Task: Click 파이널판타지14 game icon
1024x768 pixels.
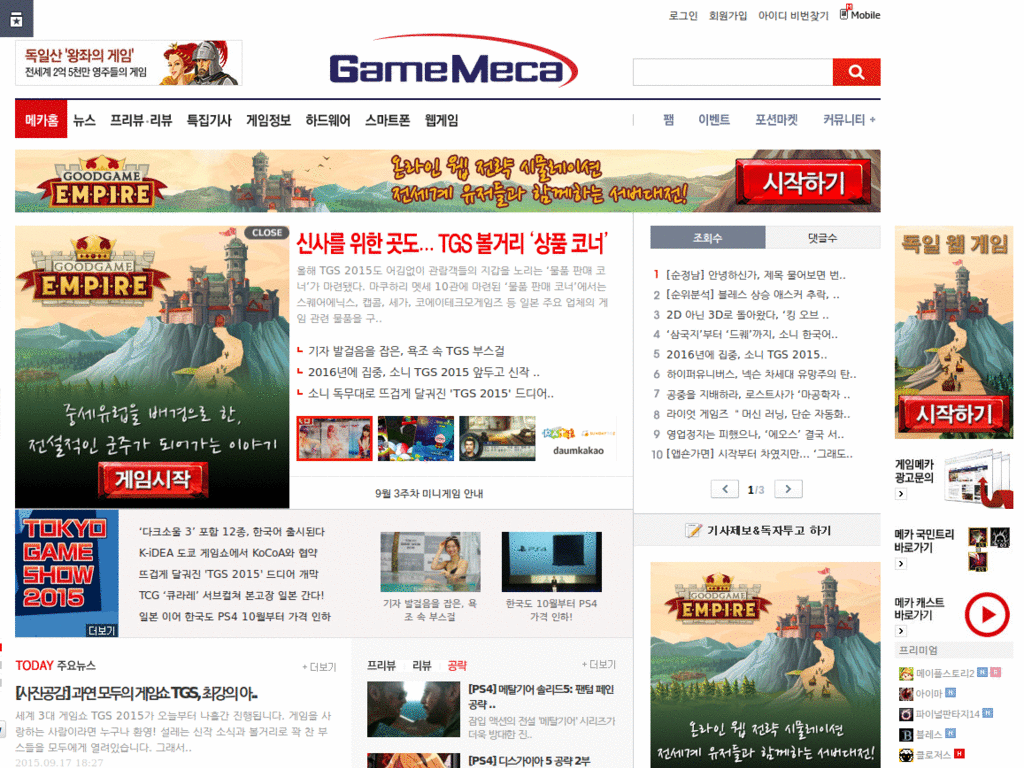Action: click(x=906, y=714)
